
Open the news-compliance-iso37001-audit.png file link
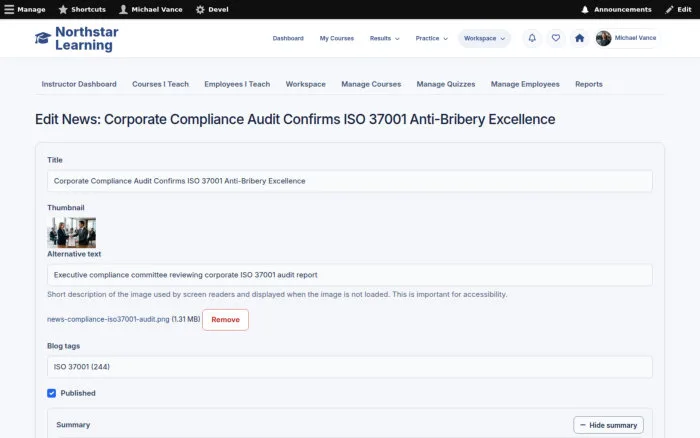(x=108, y=319)
